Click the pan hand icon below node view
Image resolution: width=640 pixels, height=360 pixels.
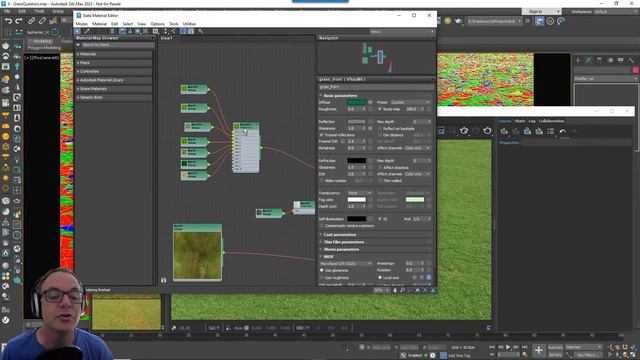coord(395,290)
